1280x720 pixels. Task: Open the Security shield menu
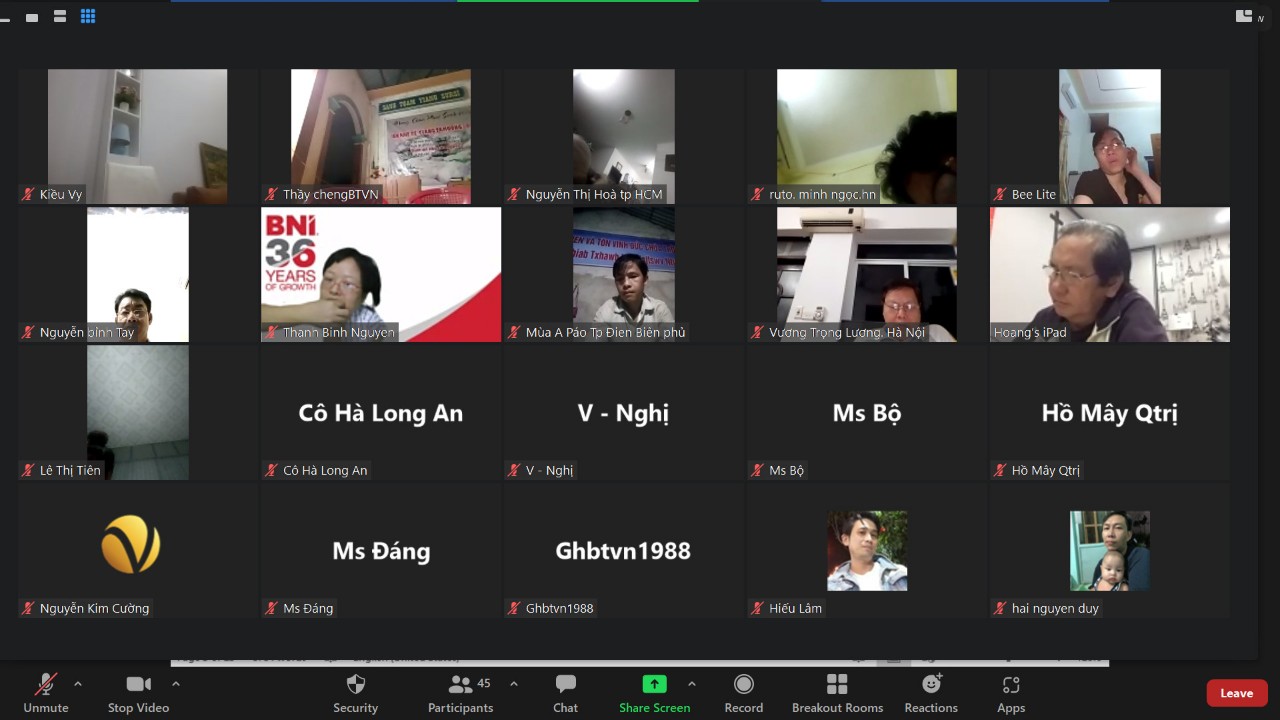(x=355, y=692)
